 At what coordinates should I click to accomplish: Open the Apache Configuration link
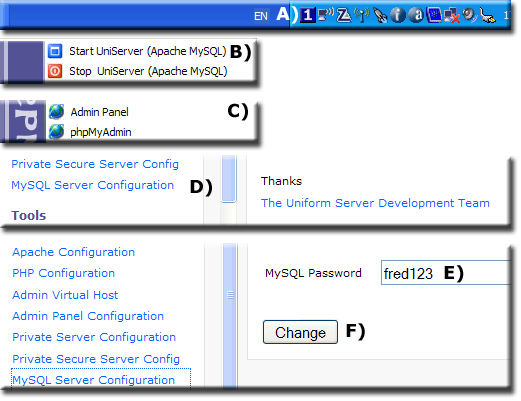(73, 252)
